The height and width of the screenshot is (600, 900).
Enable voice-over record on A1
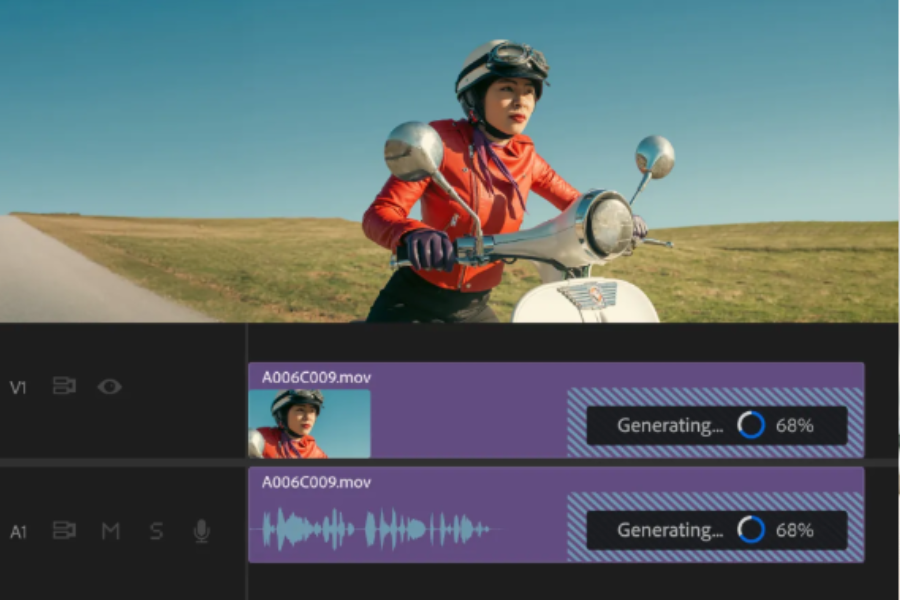tap(201, 532)
